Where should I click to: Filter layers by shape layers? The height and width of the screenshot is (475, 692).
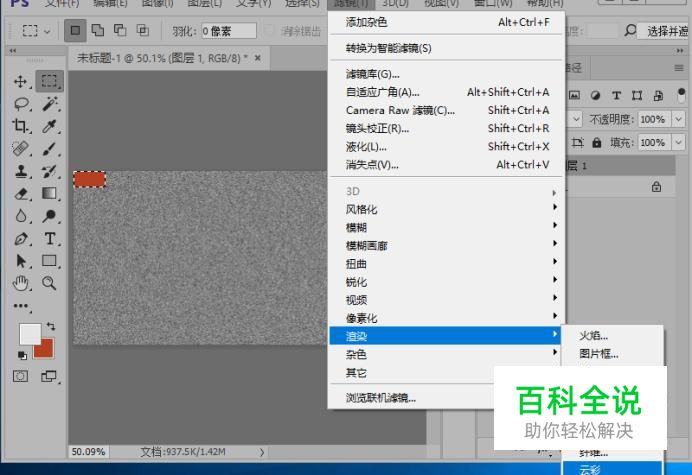click(x=637, y=95)
